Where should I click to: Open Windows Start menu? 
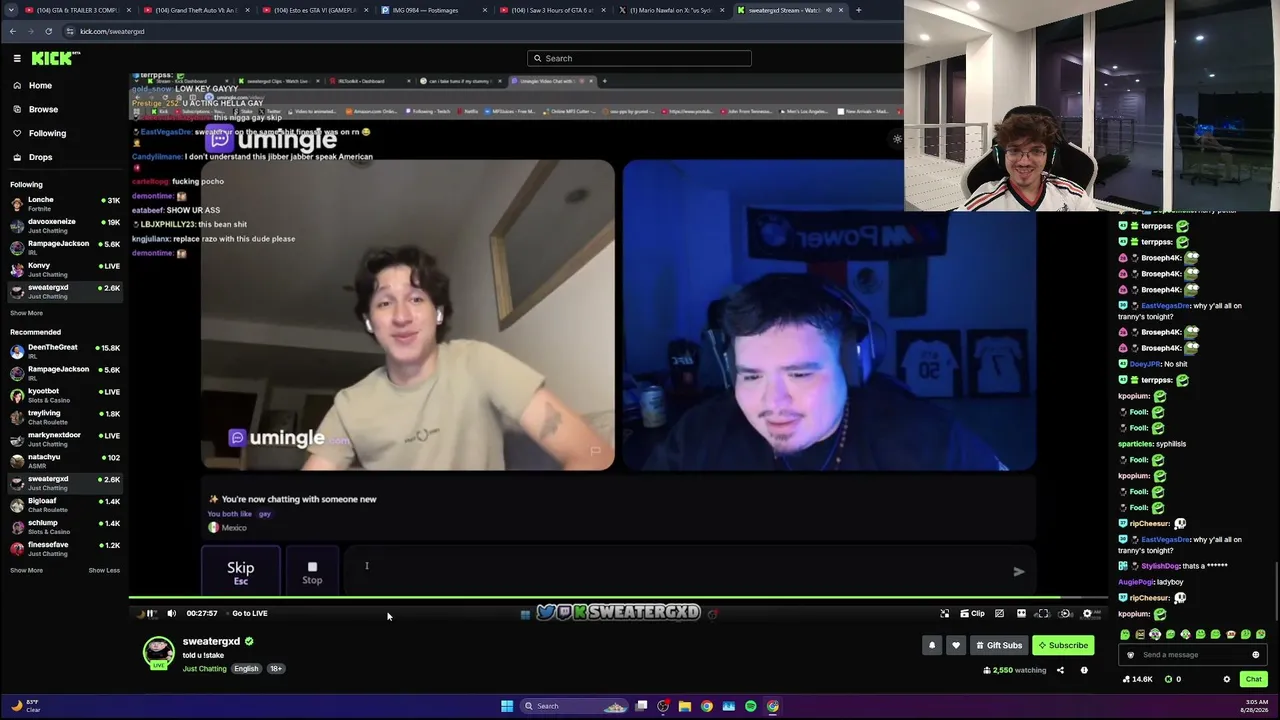(x=507, y=706)
